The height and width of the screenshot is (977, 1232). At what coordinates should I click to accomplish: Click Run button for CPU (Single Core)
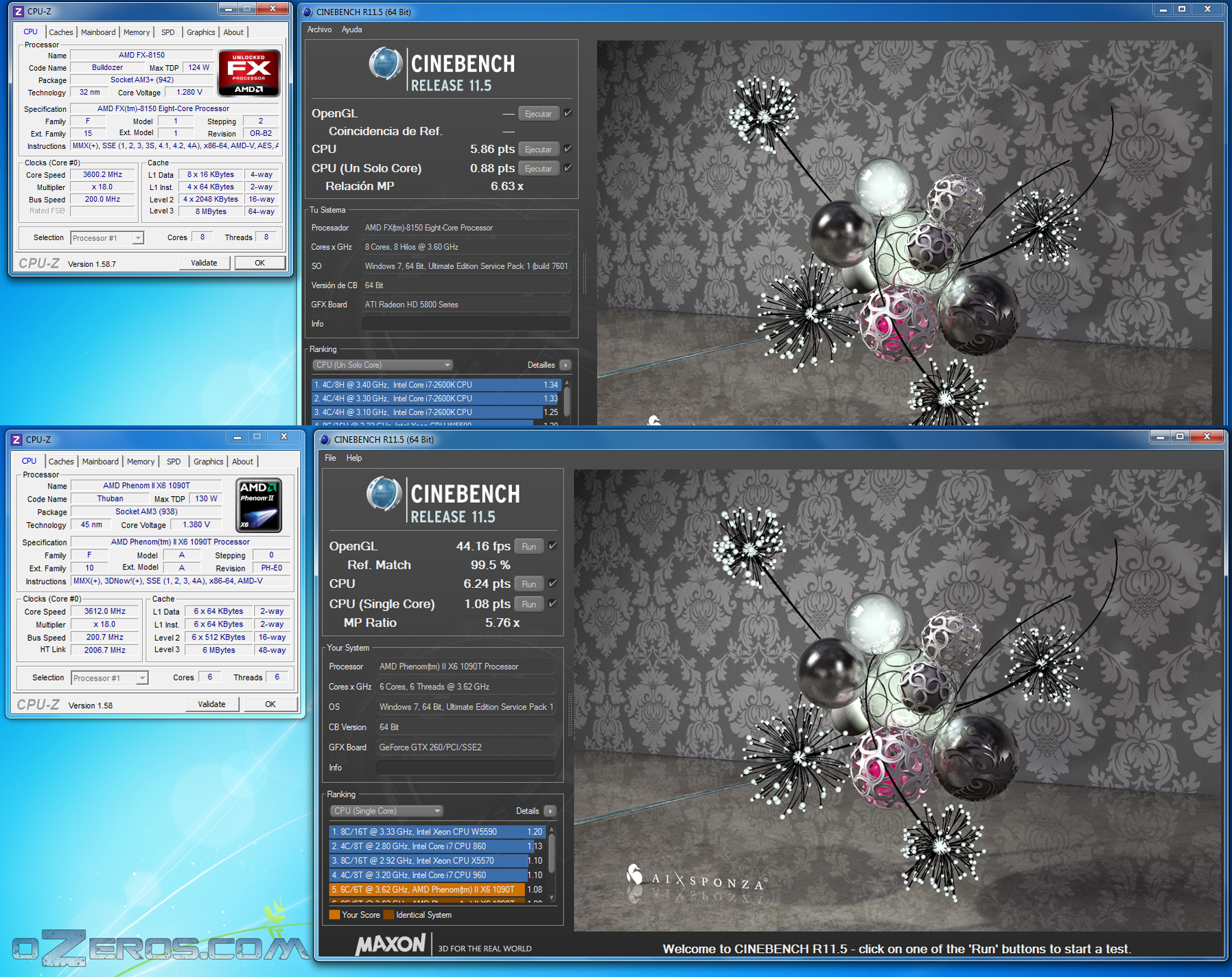[528, 604]
